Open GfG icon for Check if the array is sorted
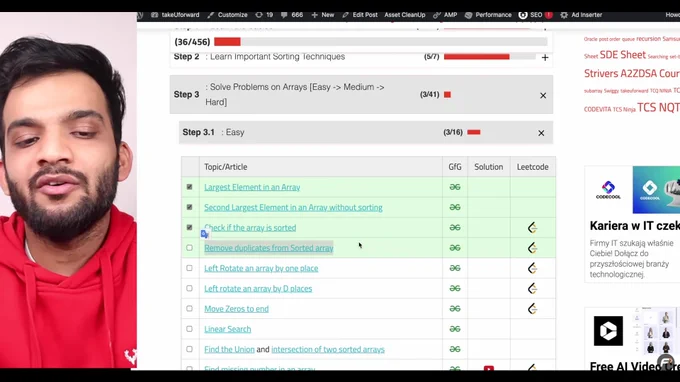This screenshot has width=680, height=382. pyautogui.click(x=454, y=228)
